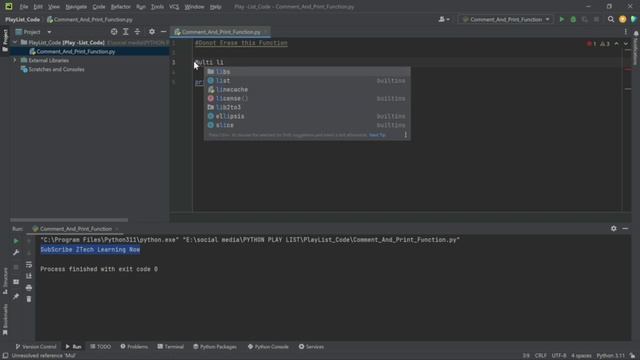Hide the Run tool window
This screenshot has height=360, width=640.
pyautogui.click(x=625, y=229)
